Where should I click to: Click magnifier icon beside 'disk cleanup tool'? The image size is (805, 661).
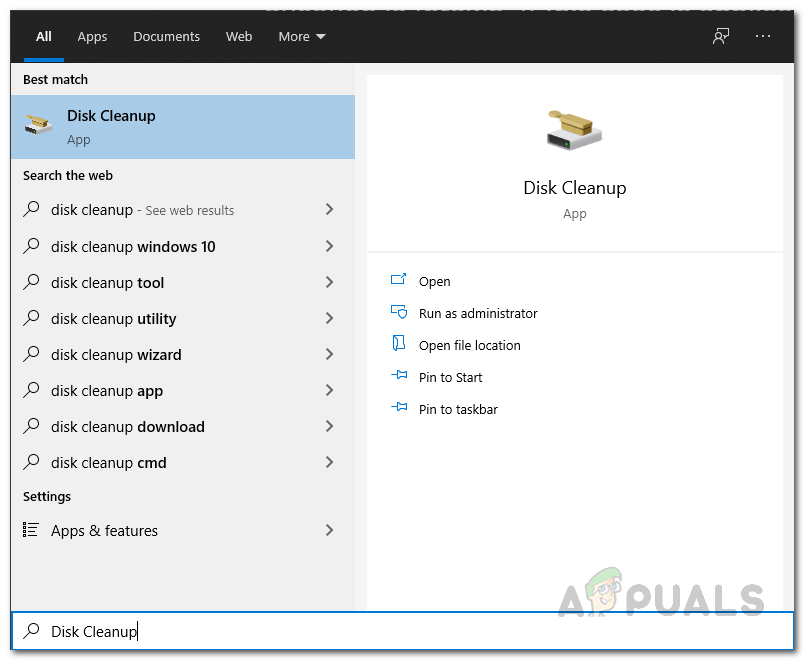tap(31, 282)
